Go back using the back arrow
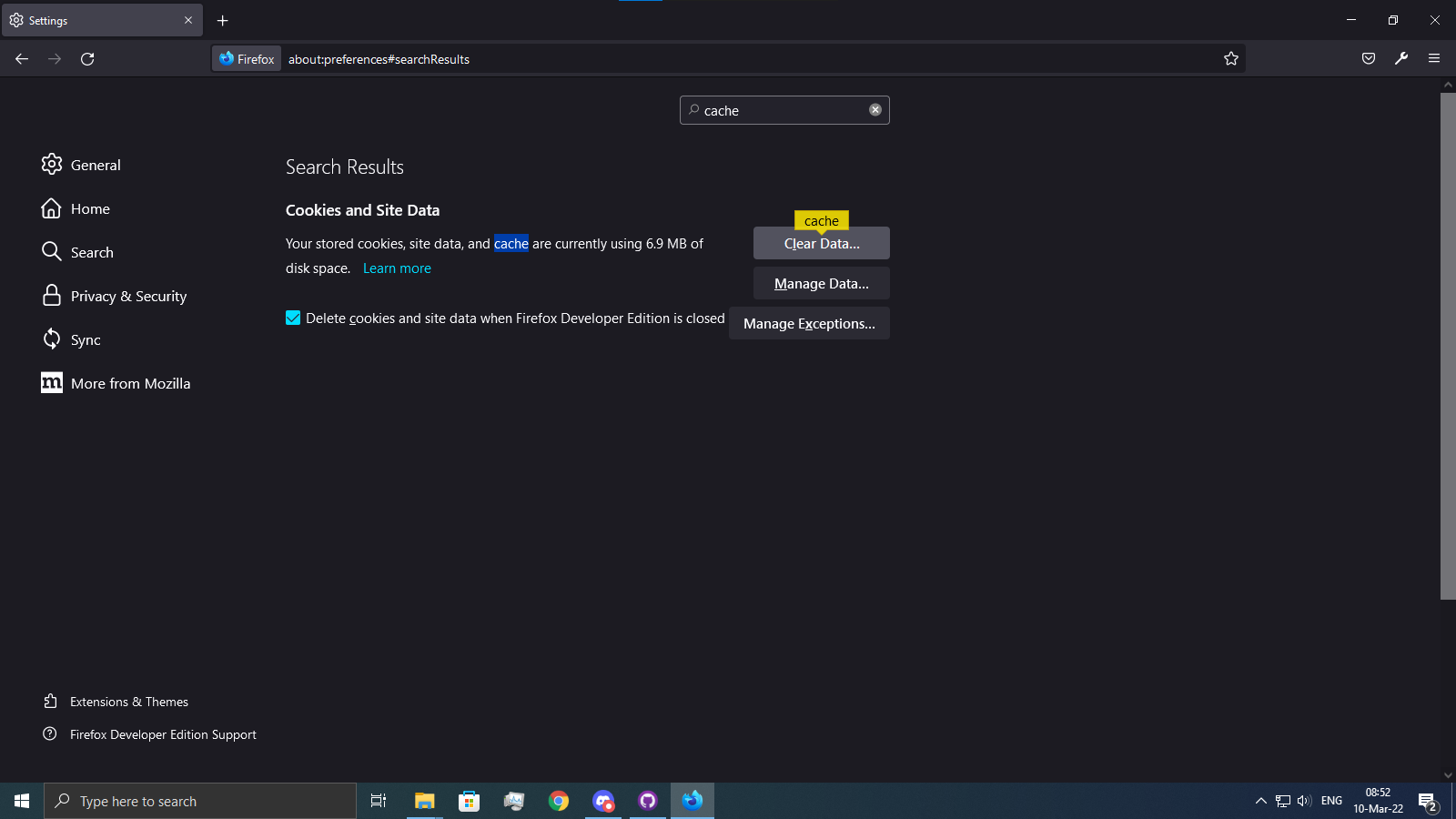 pyautogui.click(x=22, y=59)
